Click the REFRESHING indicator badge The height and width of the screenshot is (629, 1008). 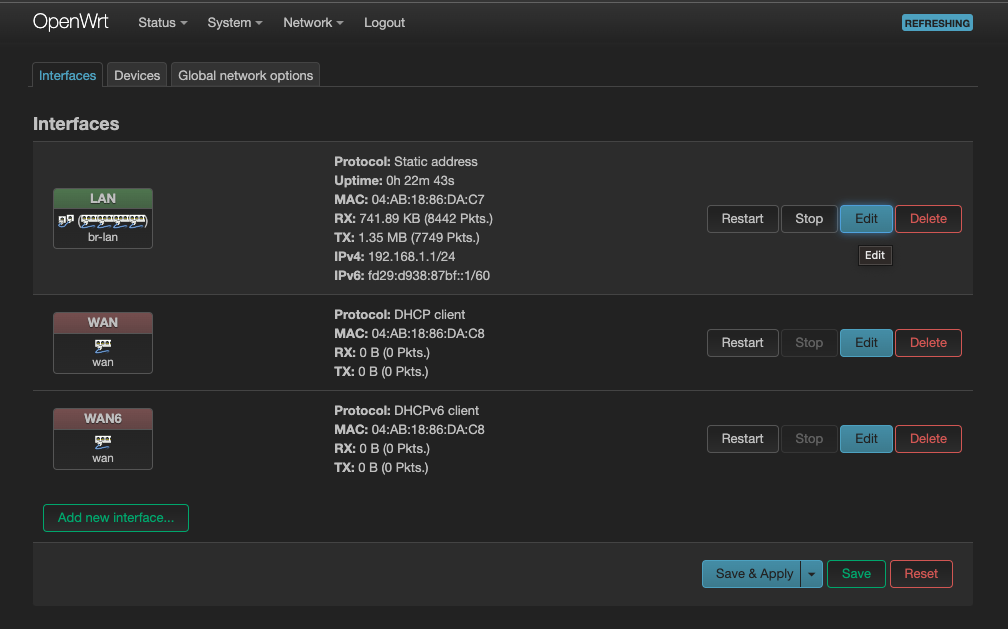[937, 23]
